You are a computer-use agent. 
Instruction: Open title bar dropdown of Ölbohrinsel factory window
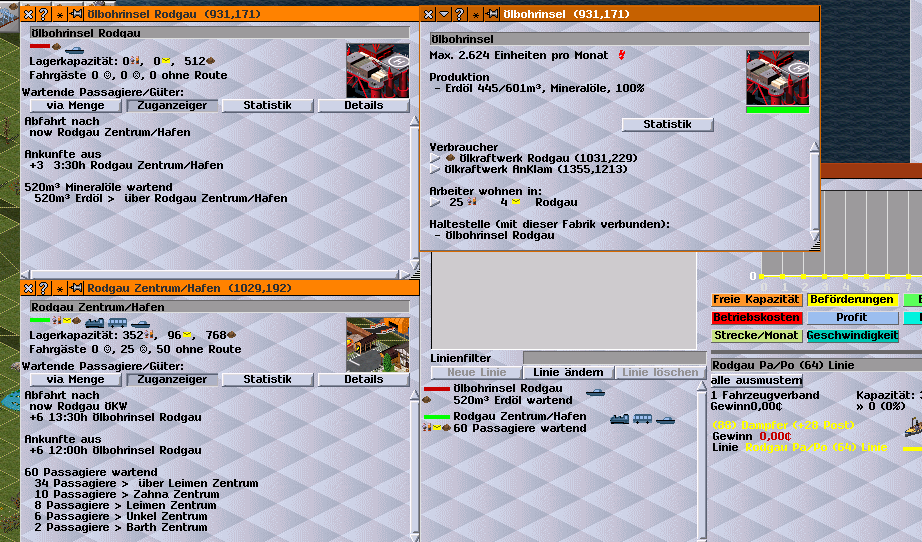point(444,15)
